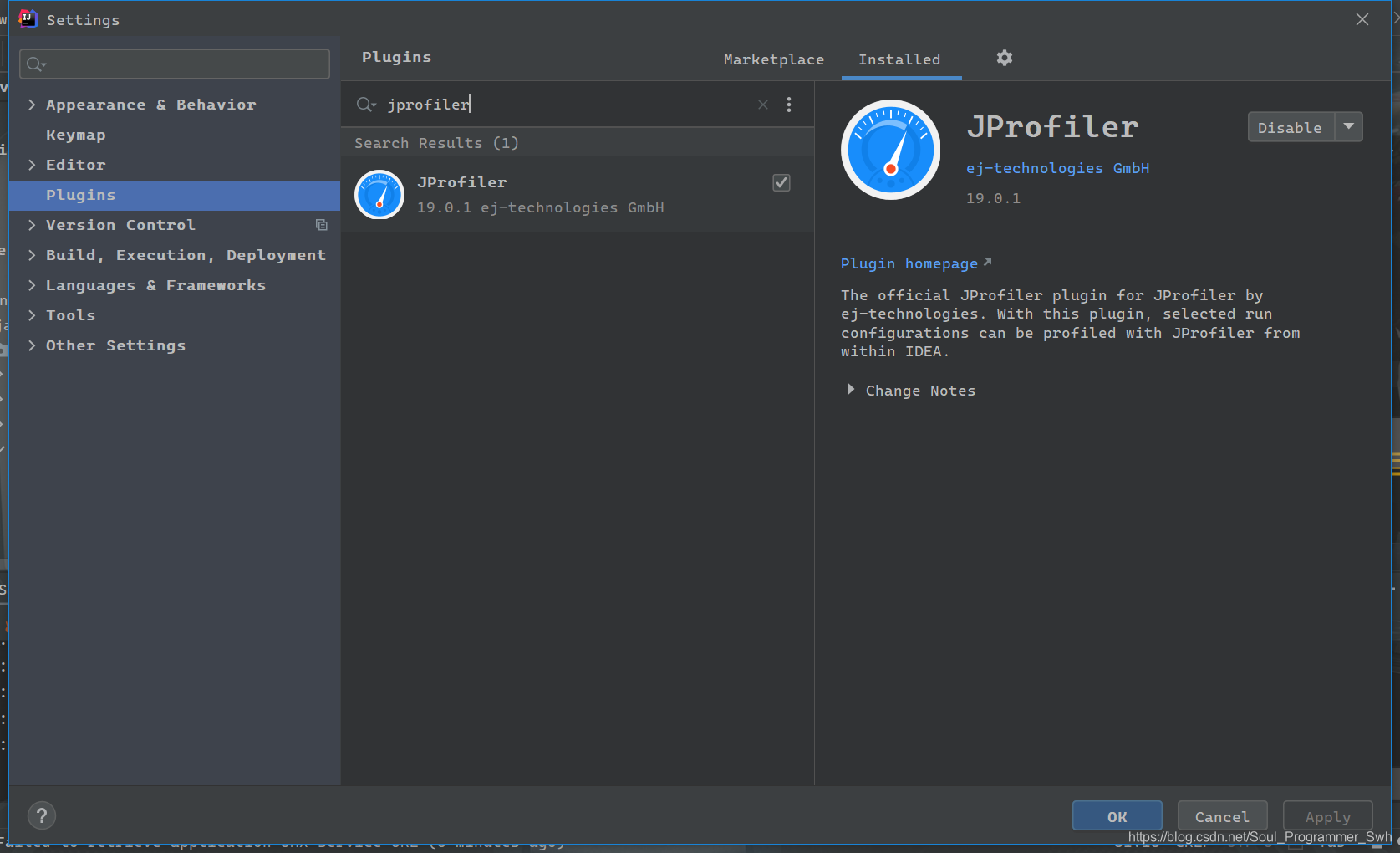Click the Version Control project-level icon
The height and width of the screenshot is (853, 1400).
(x=321, y=225)
